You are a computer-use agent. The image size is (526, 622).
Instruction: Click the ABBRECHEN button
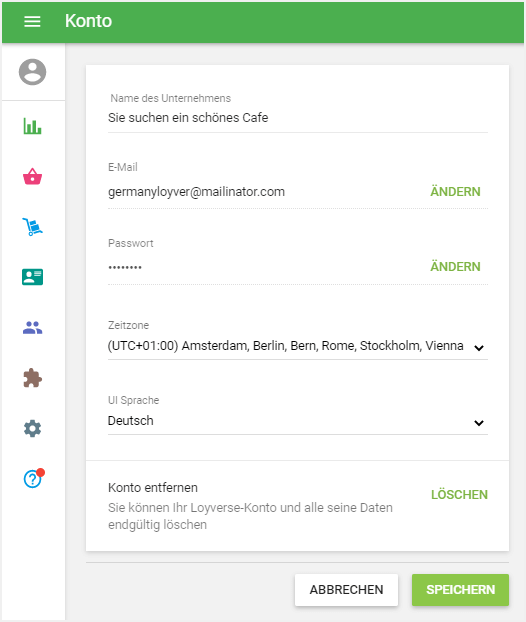pos(346,590)
